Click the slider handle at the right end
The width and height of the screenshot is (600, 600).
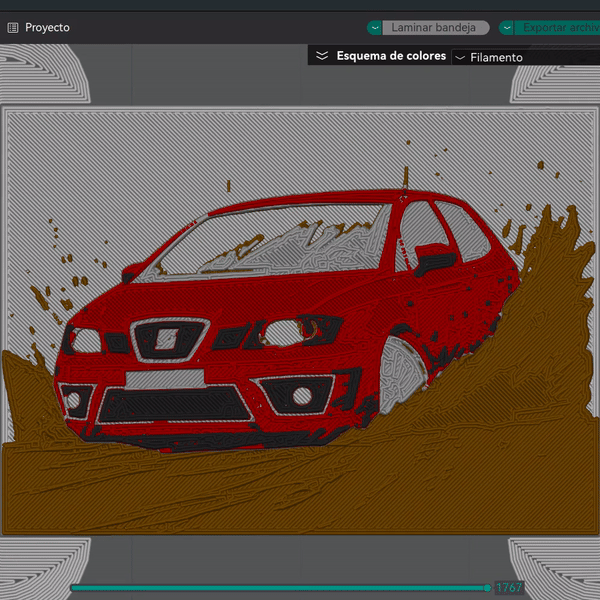tap(487, 588)
